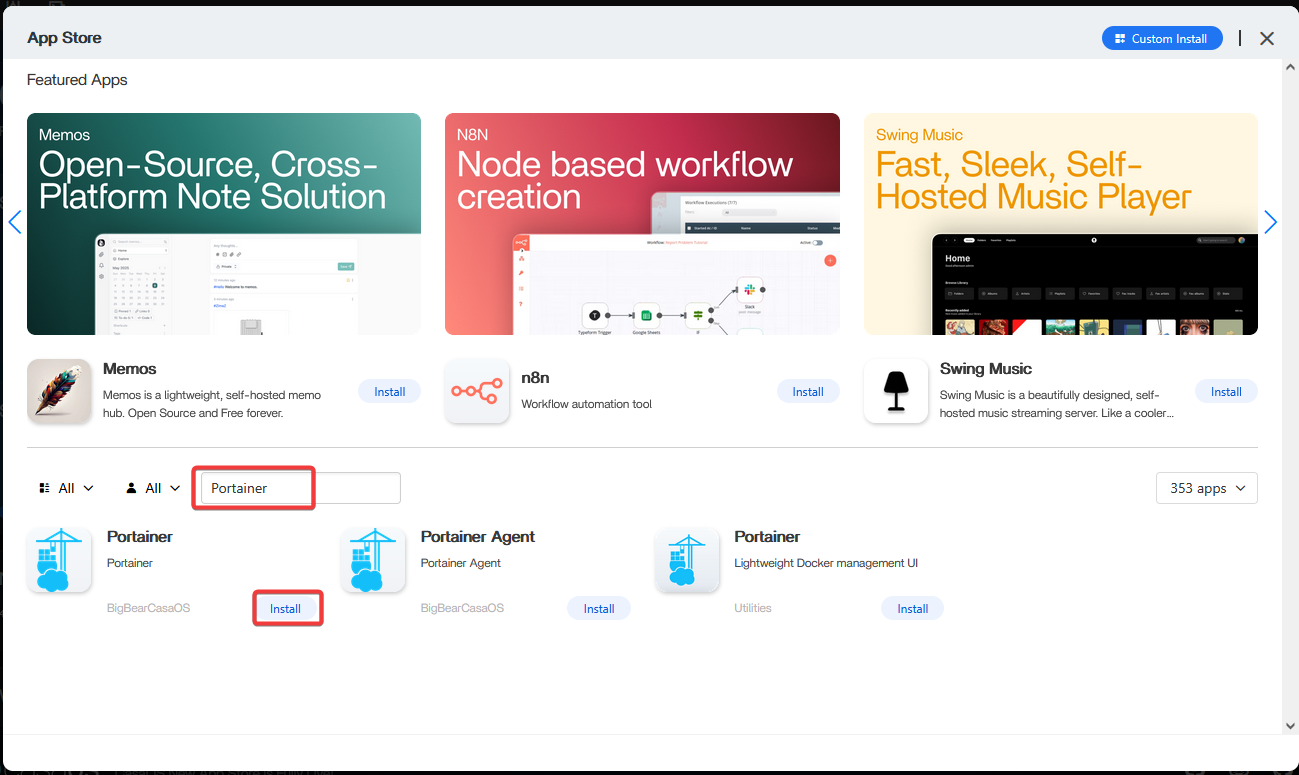Close the App Store dialog
Screen dimensions: 1299x775
pyautogui.click(x=1267, y=38)
